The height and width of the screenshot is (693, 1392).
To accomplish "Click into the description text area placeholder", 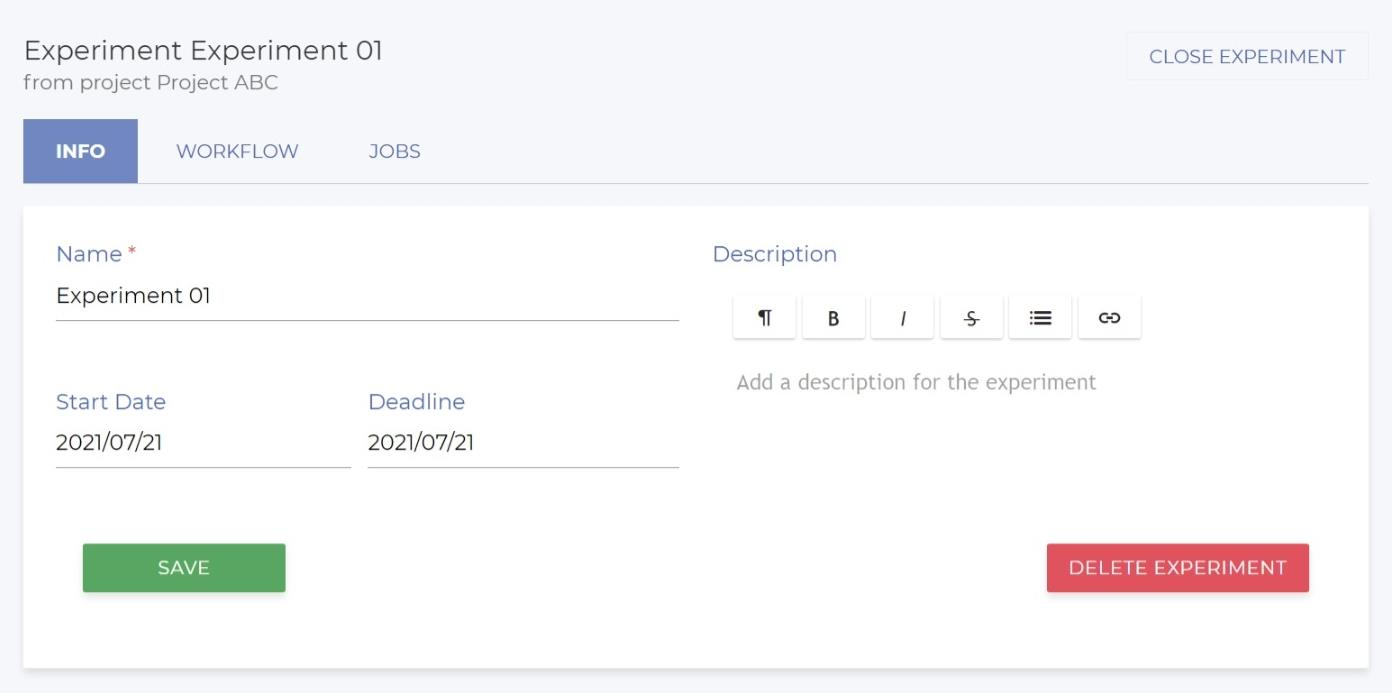I will [x=916, y=382].
